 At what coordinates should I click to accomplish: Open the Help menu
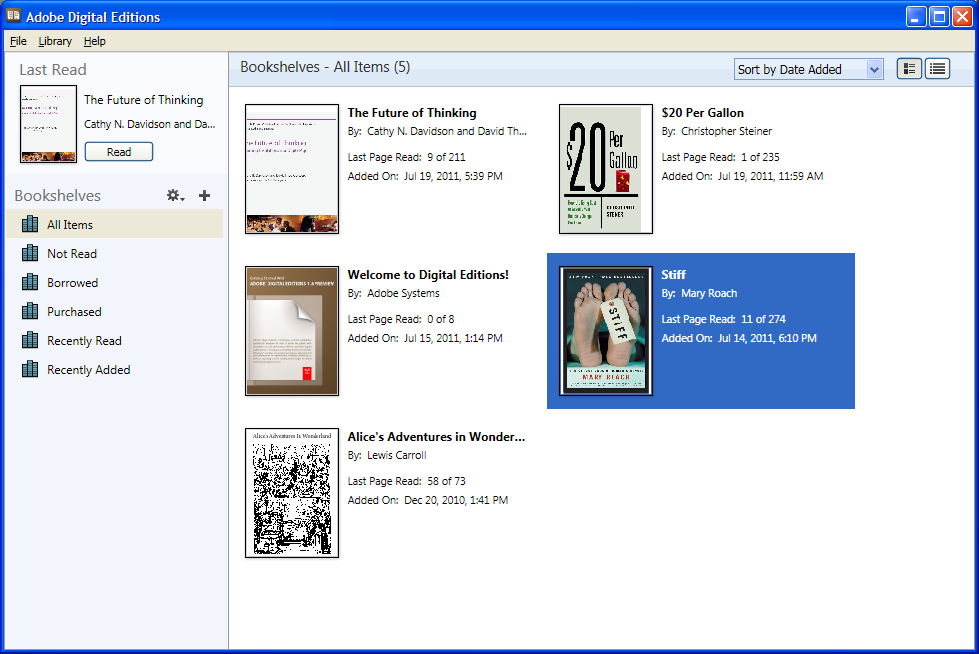[94, 41]
